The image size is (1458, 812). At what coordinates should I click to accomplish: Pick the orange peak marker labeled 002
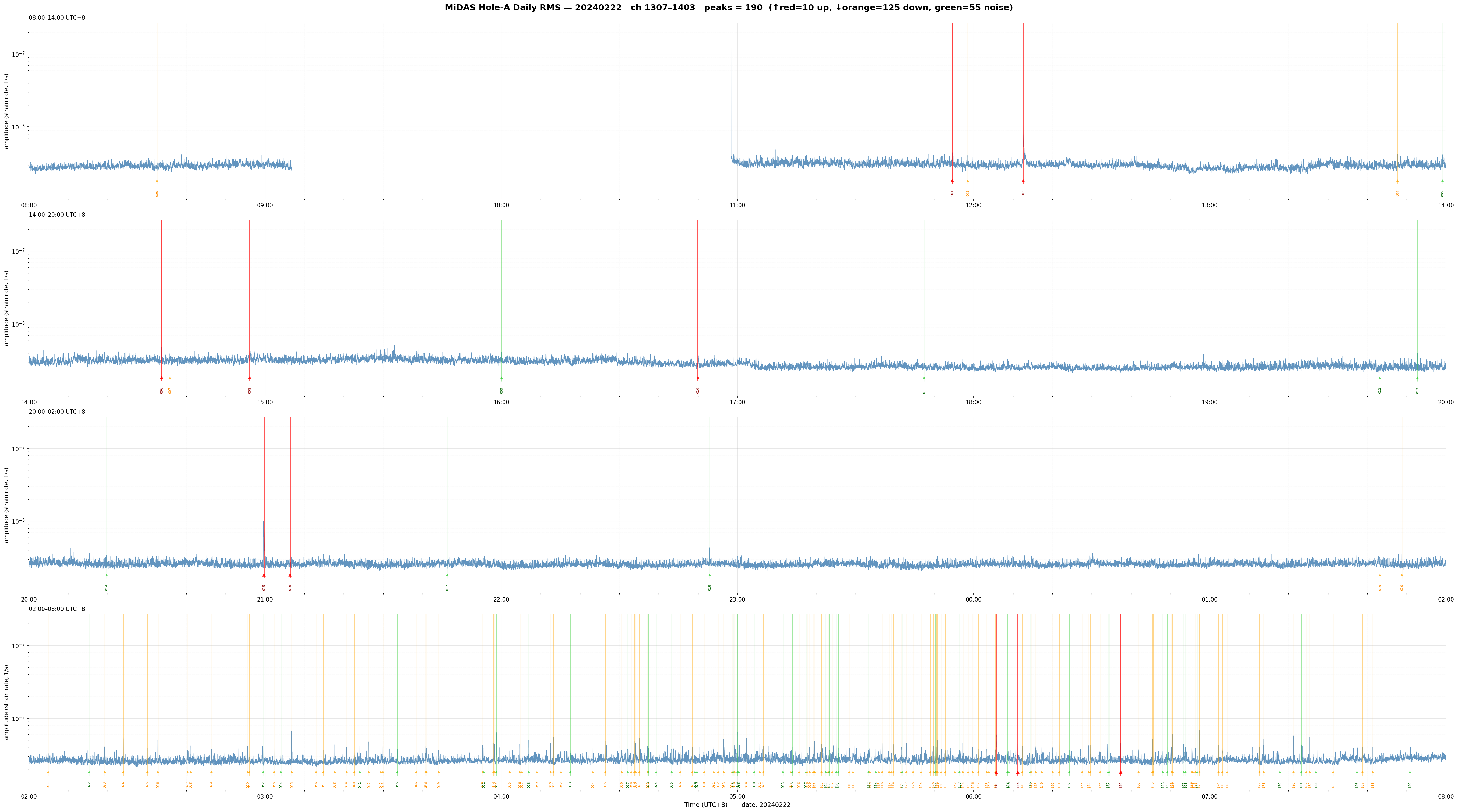tap(968, 181)
